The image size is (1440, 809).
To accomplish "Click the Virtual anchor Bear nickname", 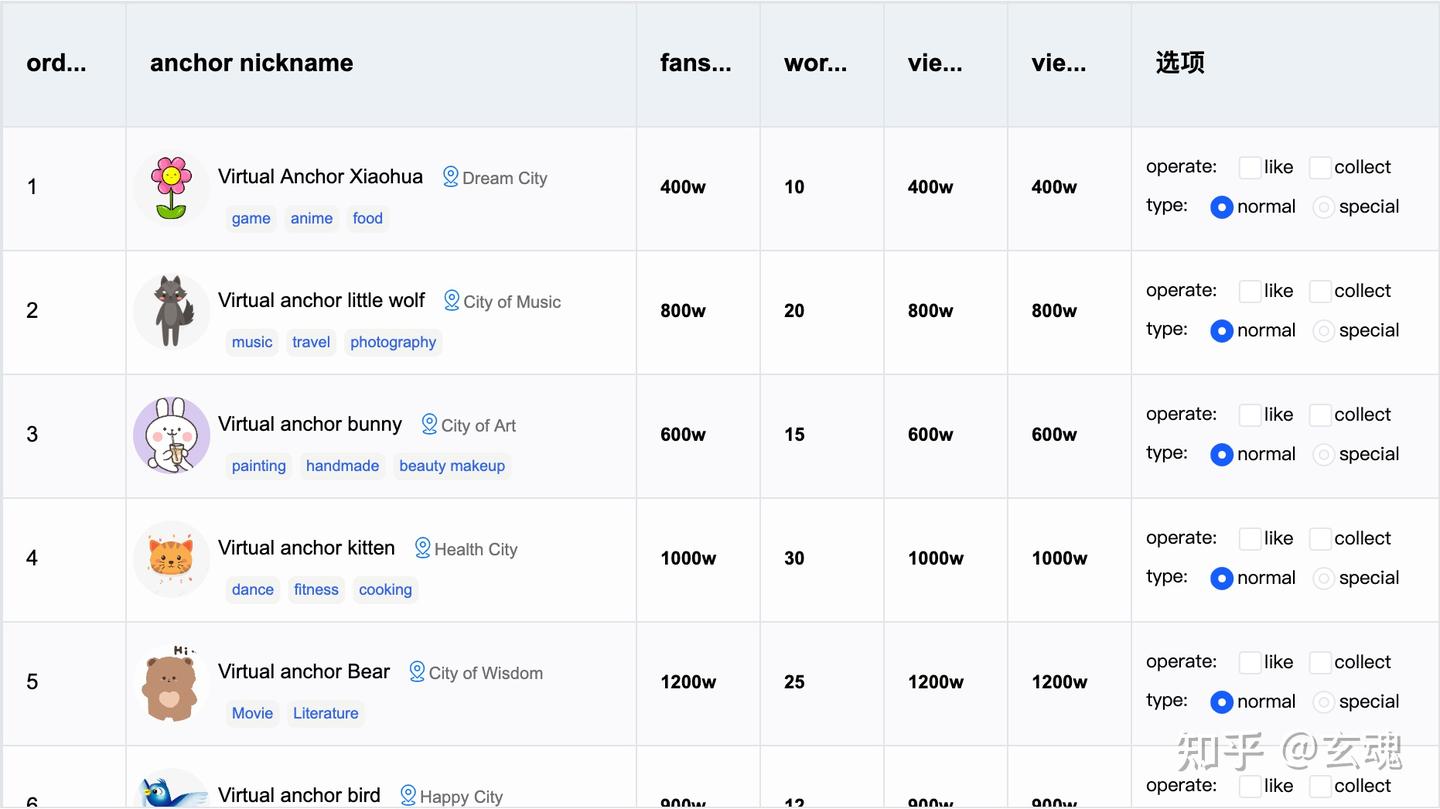I will pos(304,672).
